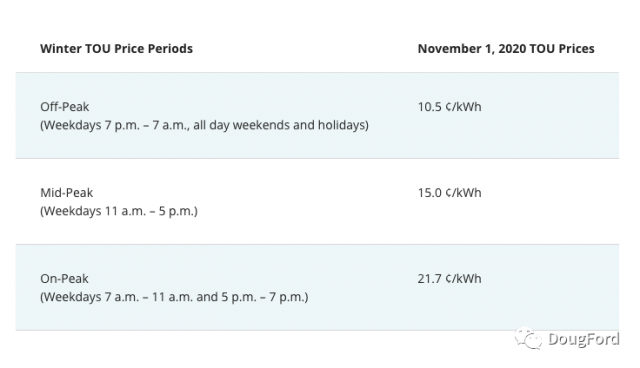
Task: Click the 21.7 ¢/kWh price value
Action: 449,279
